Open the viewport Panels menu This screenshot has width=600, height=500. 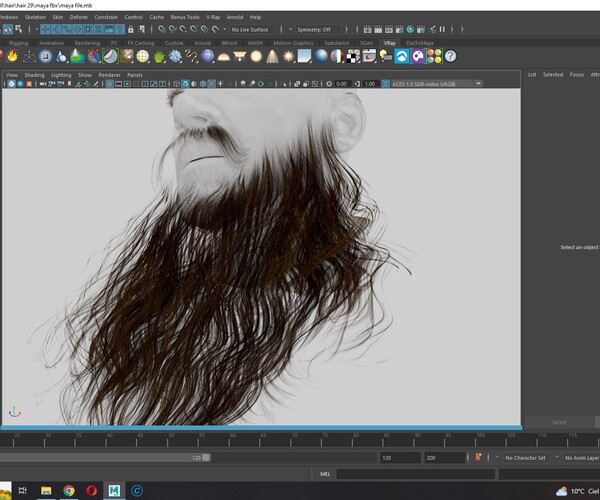135,75
